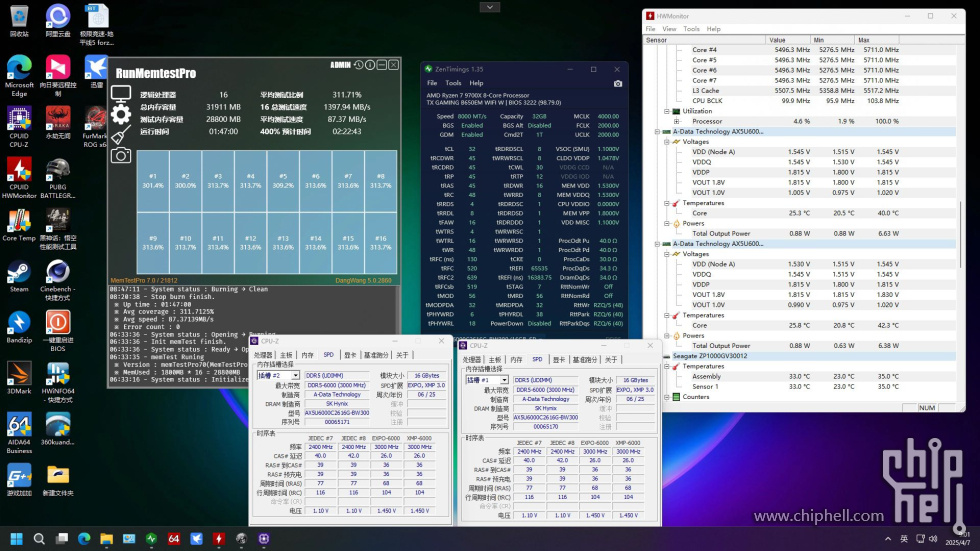Collapse the Seagate drive's Temperatures node
The width and height of the screenshot is (980, 551).
pos(667,367)
